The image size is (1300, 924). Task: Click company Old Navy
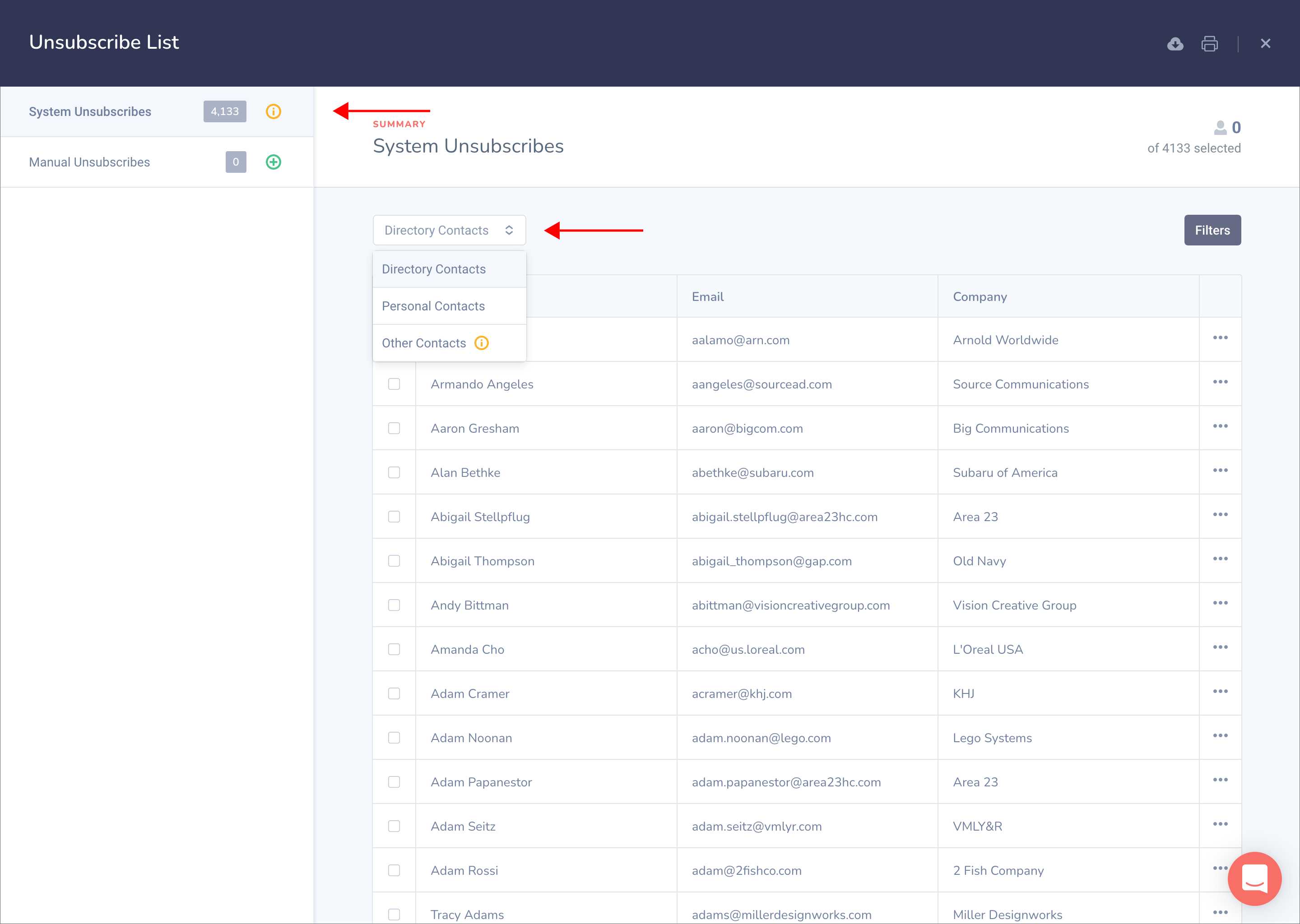979,561
